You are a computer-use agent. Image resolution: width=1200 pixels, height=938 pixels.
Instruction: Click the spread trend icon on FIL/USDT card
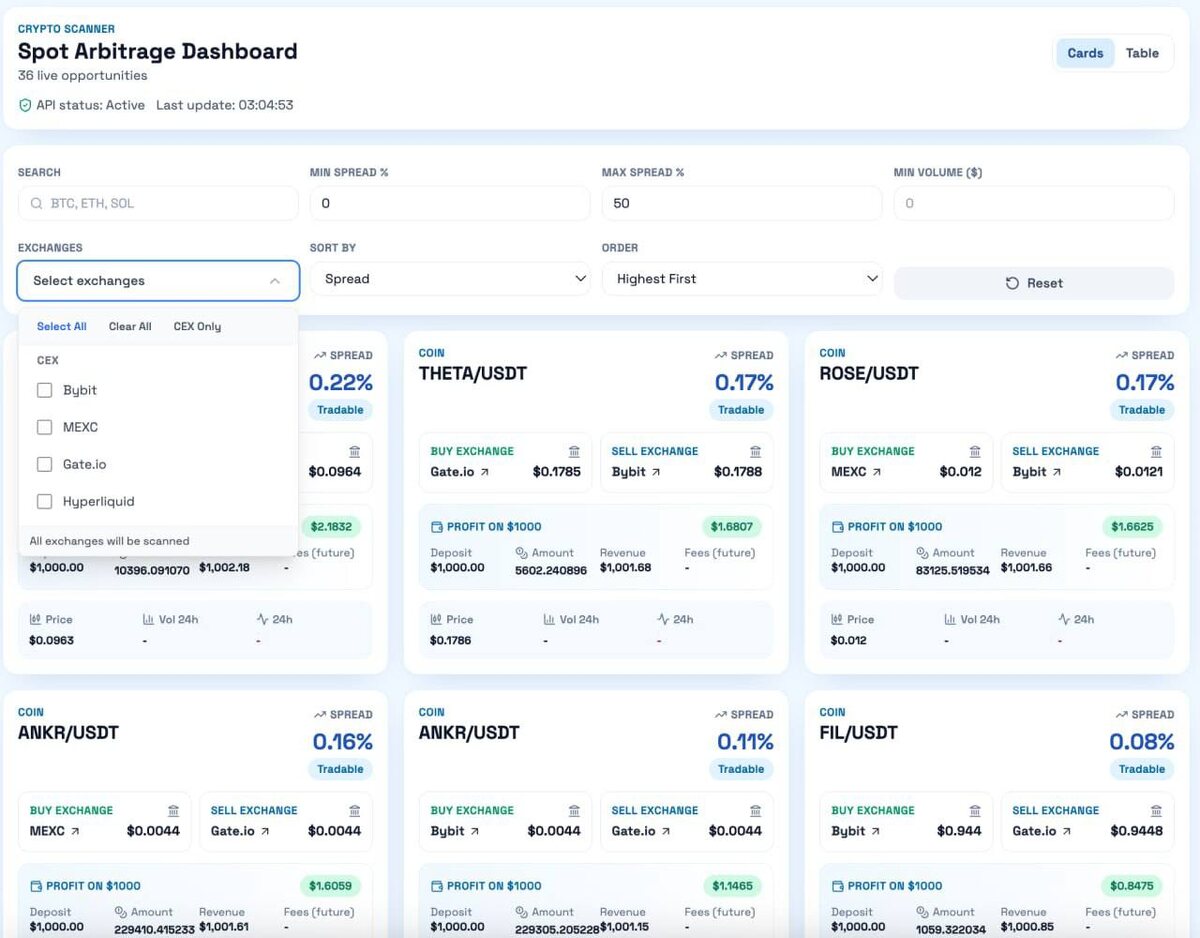tap(1122, 714)
